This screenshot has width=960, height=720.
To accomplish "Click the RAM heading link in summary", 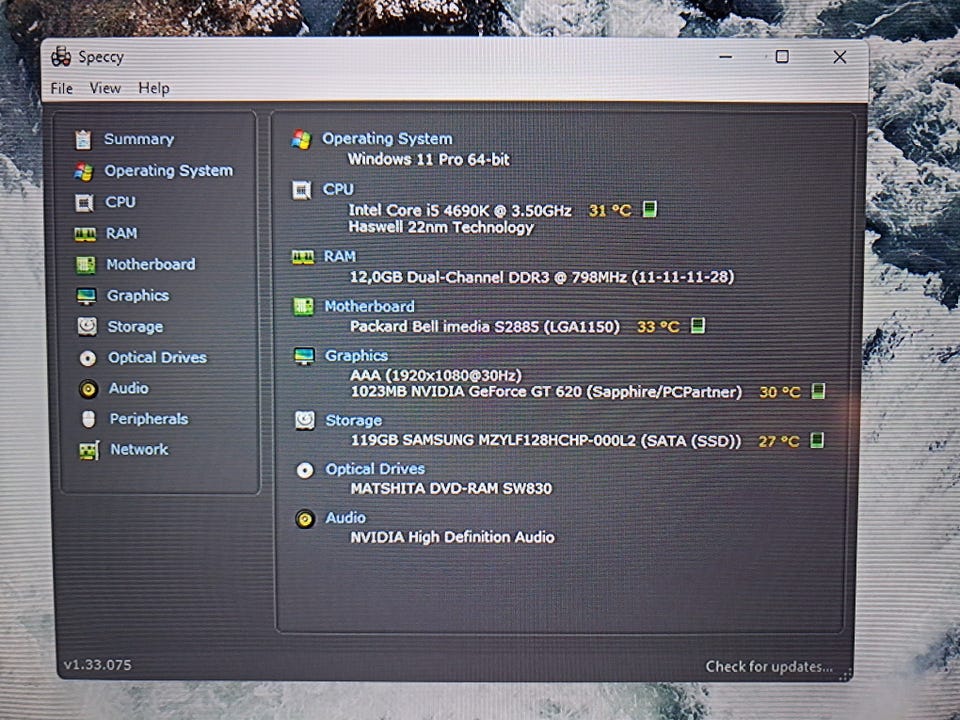I will 339,255.
